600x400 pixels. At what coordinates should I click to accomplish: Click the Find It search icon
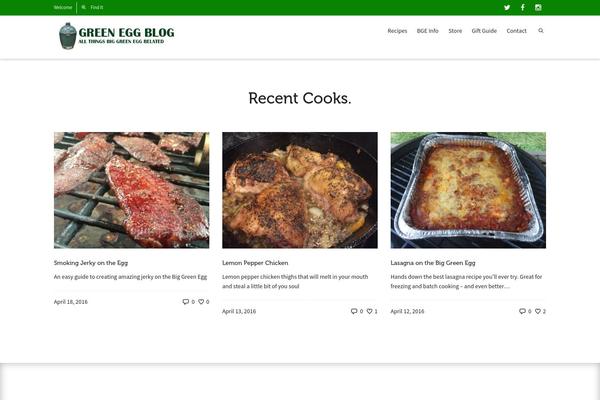click(84, 7)
